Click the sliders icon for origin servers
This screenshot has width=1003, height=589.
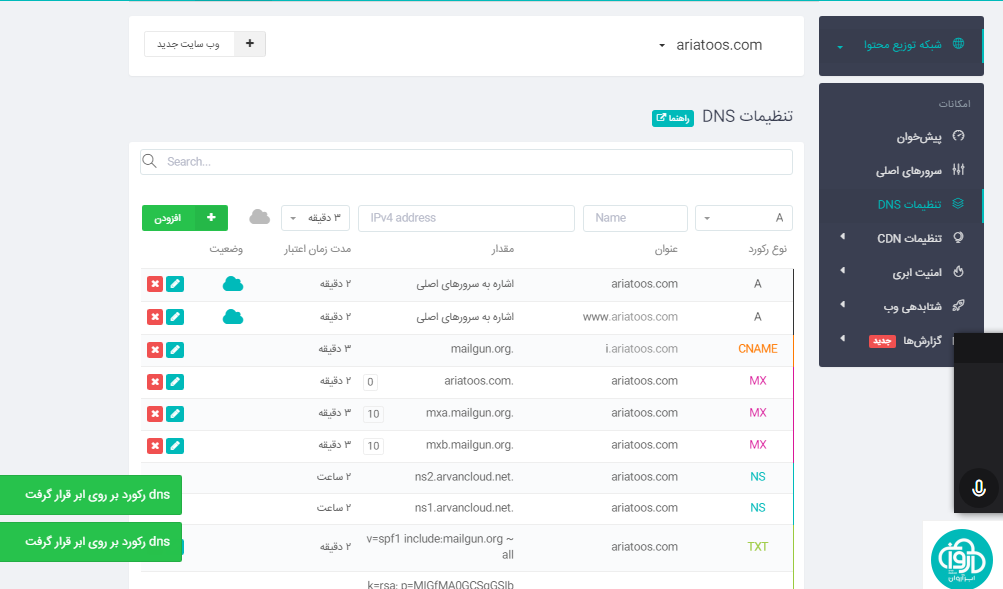(x=958, y=169)
